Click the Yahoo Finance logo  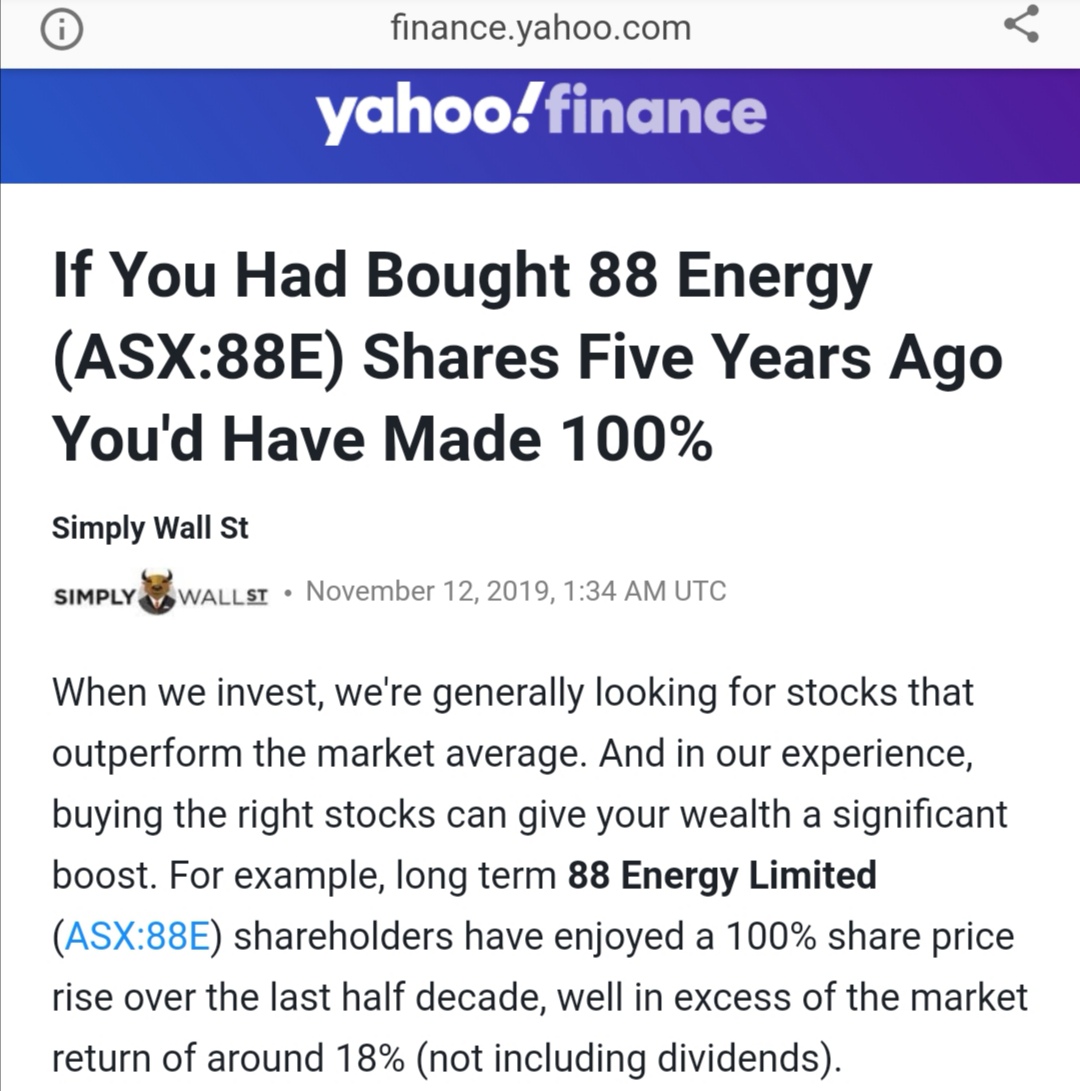(541, 113)
